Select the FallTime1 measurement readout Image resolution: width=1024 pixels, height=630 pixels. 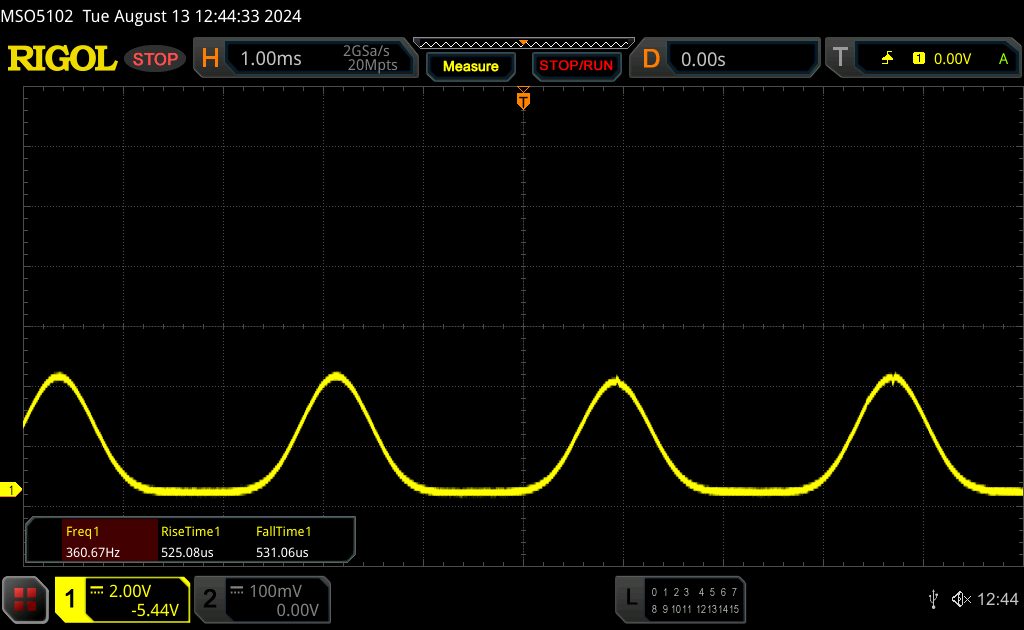pyautogui.click(x=284, y=541)
